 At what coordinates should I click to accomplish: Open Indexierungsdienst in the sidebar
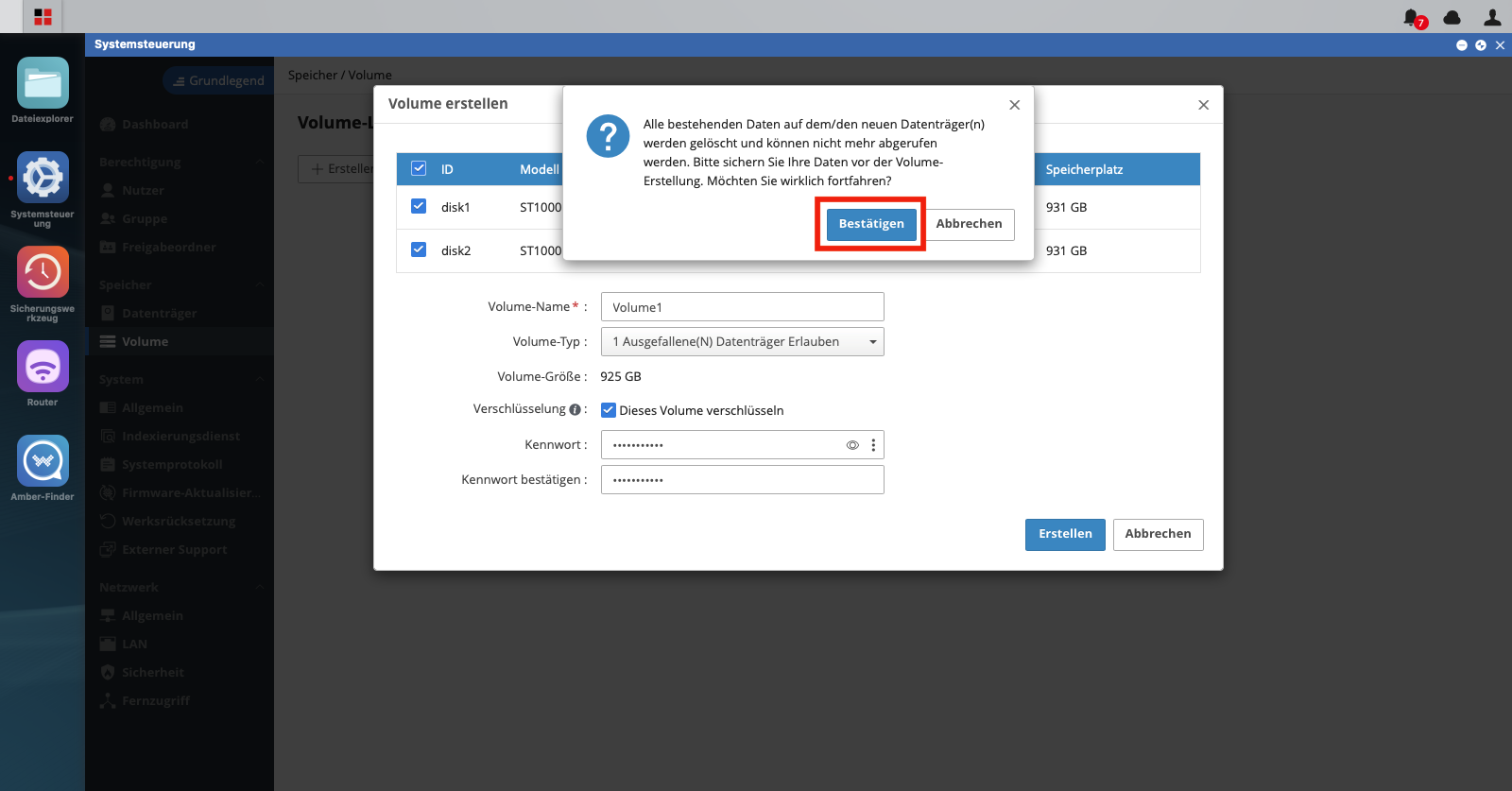click(x=180, y=436)
